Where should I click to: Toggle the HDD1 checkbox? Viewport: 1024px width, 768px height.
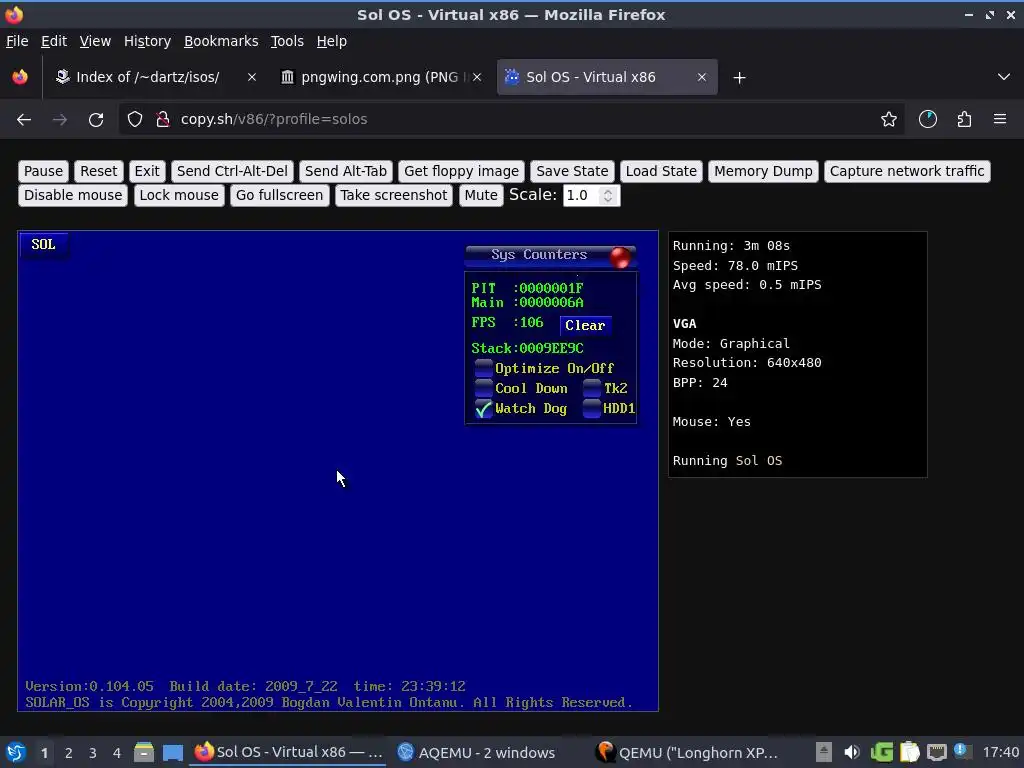point(592,408)
